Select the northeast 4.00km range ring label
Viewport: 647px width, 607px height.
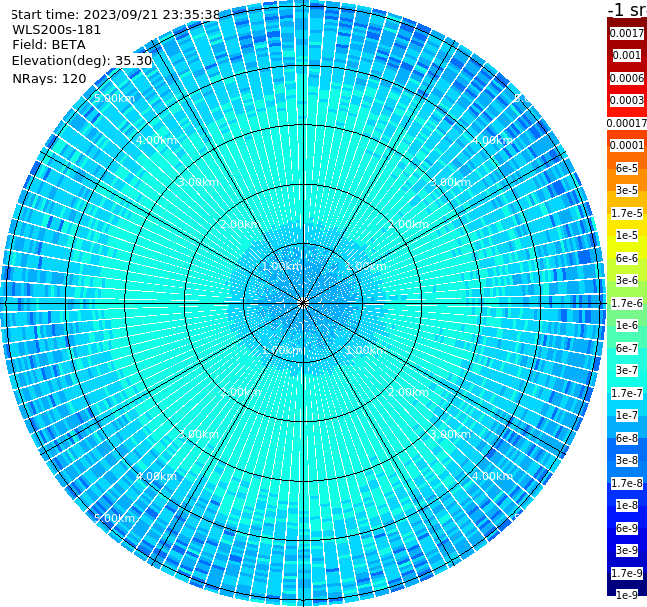492,140
